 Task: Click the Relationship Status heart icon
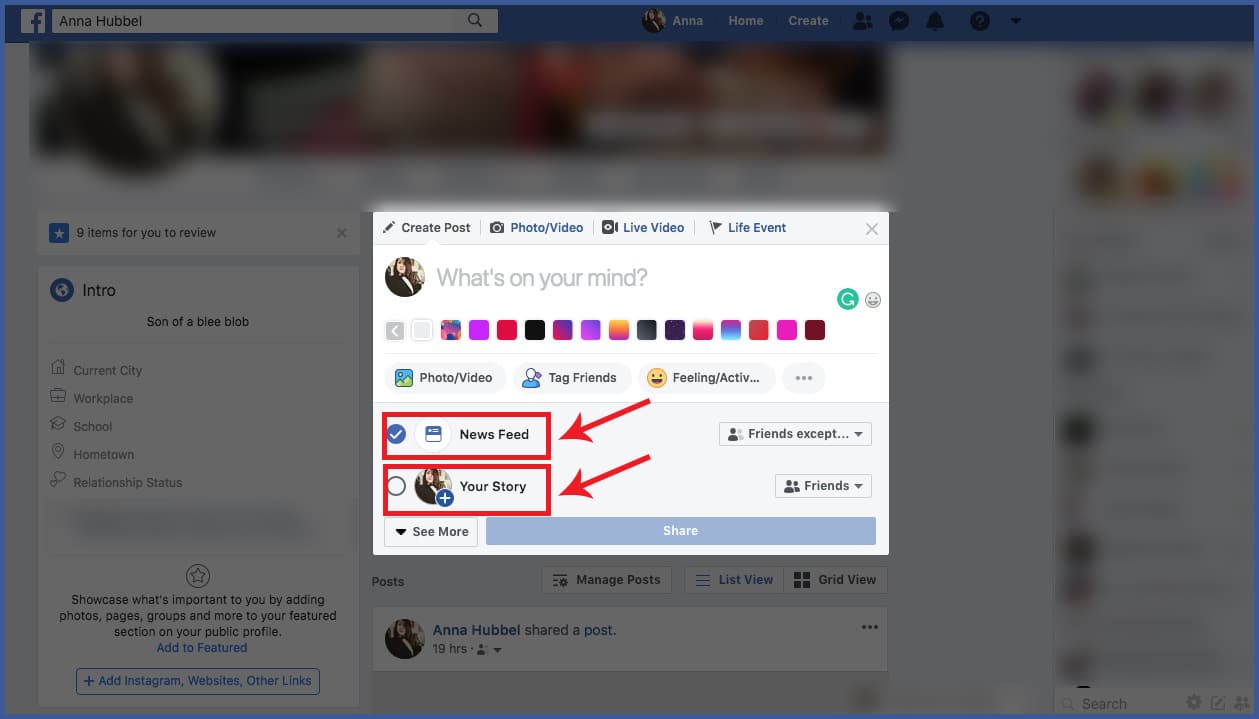pyautogui.click(x=58, y=481)
